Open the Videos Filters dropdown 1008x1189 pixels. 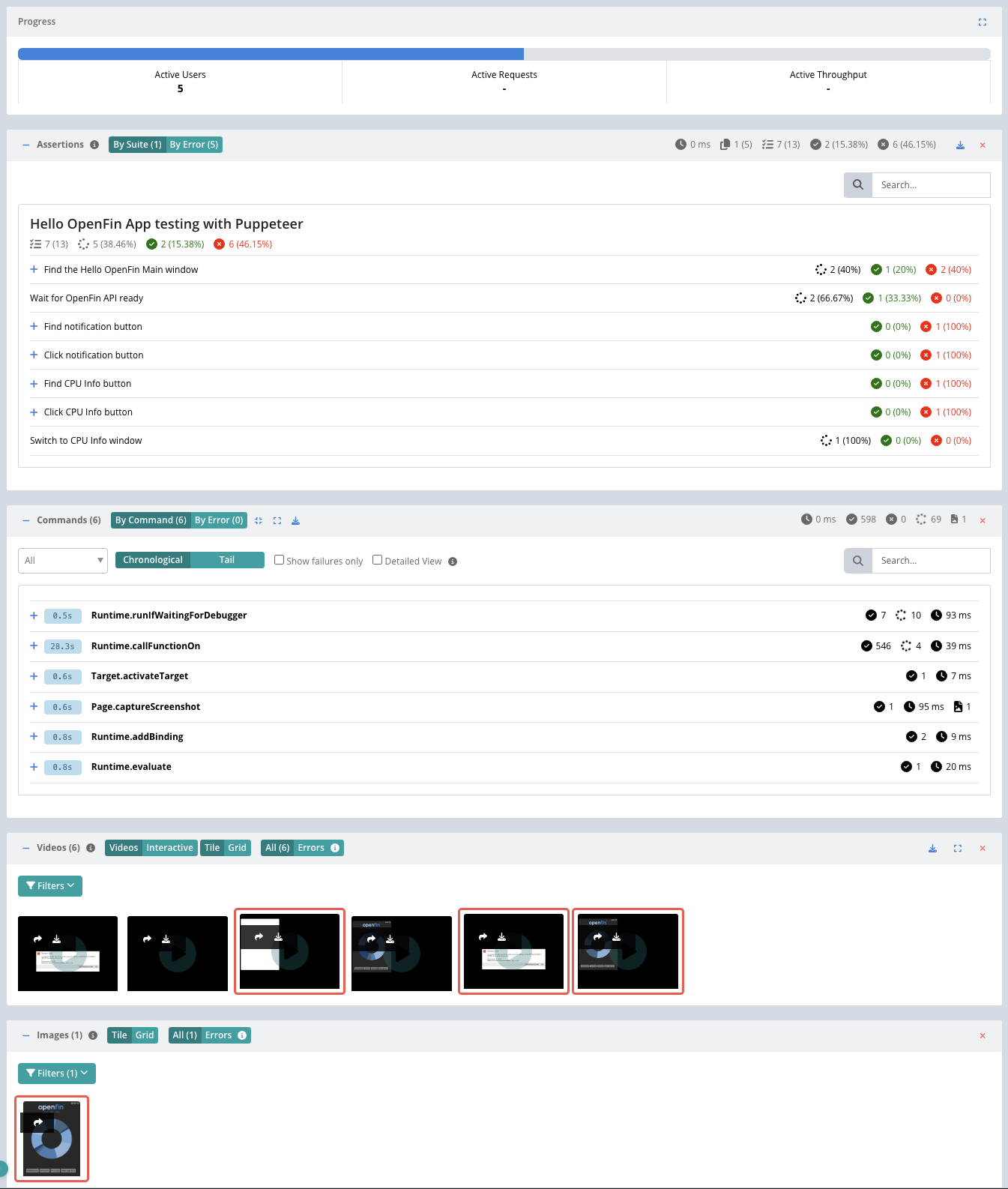click(x=50, y=886)
